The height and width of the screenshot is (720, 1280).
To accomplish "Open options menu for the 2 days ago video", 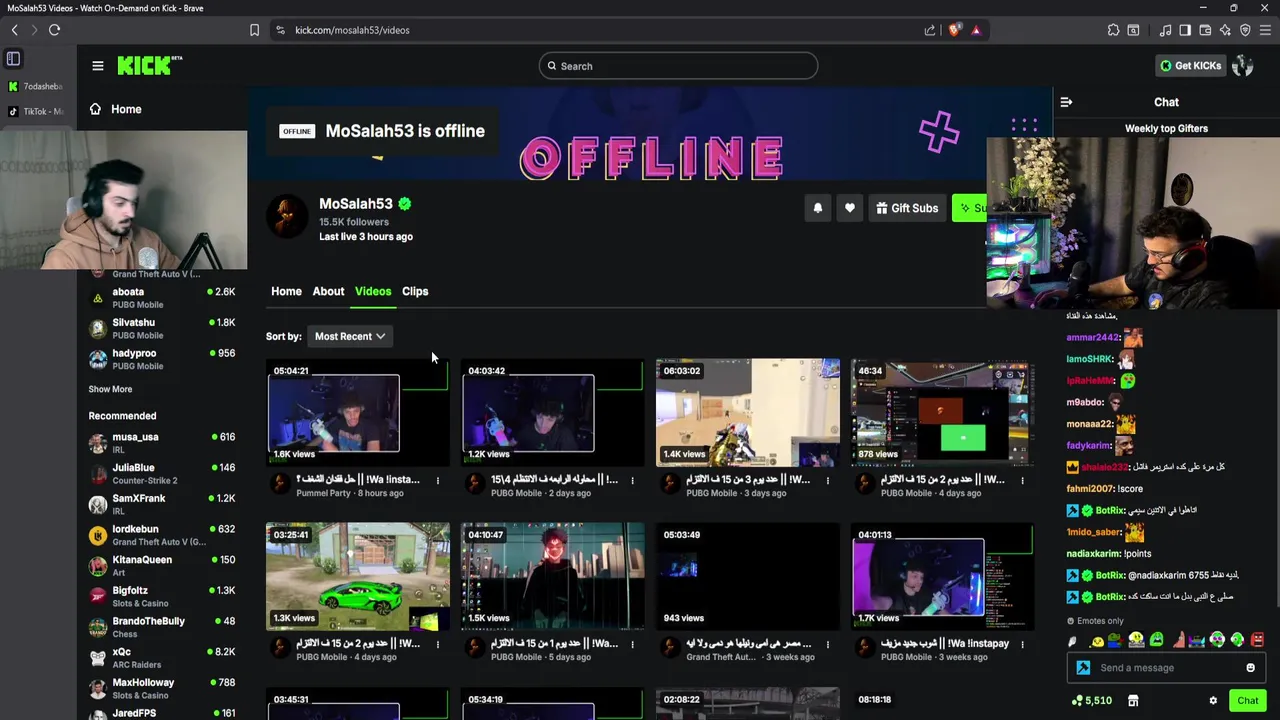I will pos(632,480).
